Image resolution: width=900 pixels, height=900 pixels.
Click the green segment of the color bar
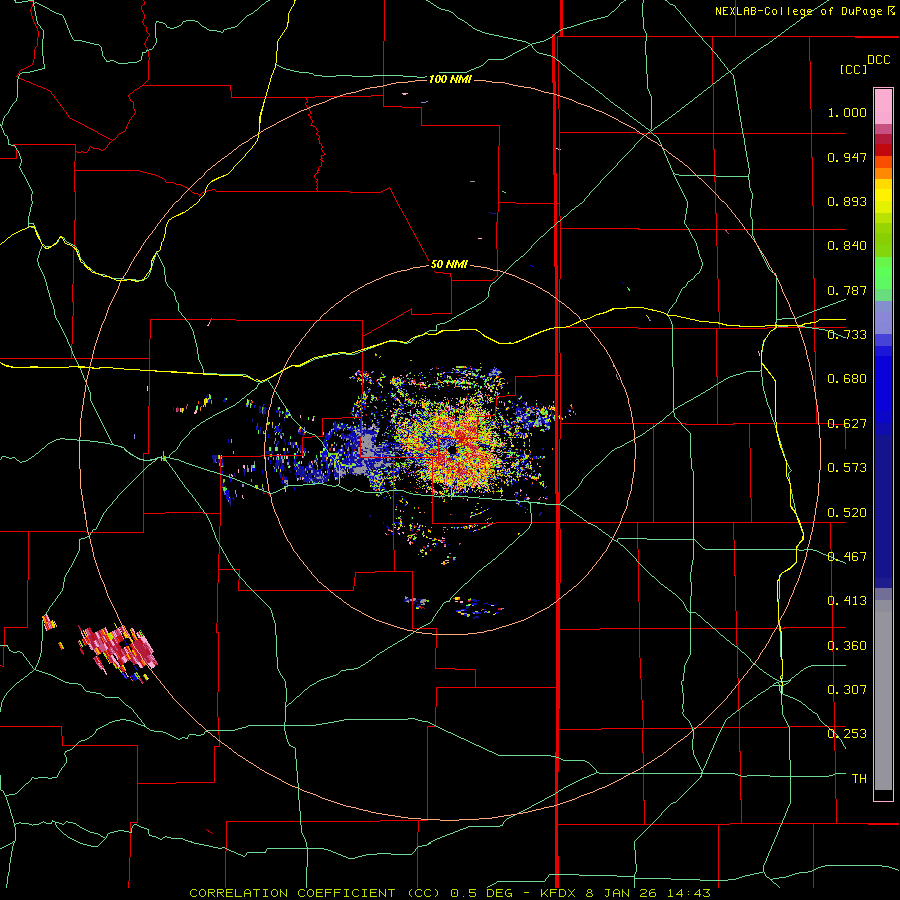pos(883,273)
